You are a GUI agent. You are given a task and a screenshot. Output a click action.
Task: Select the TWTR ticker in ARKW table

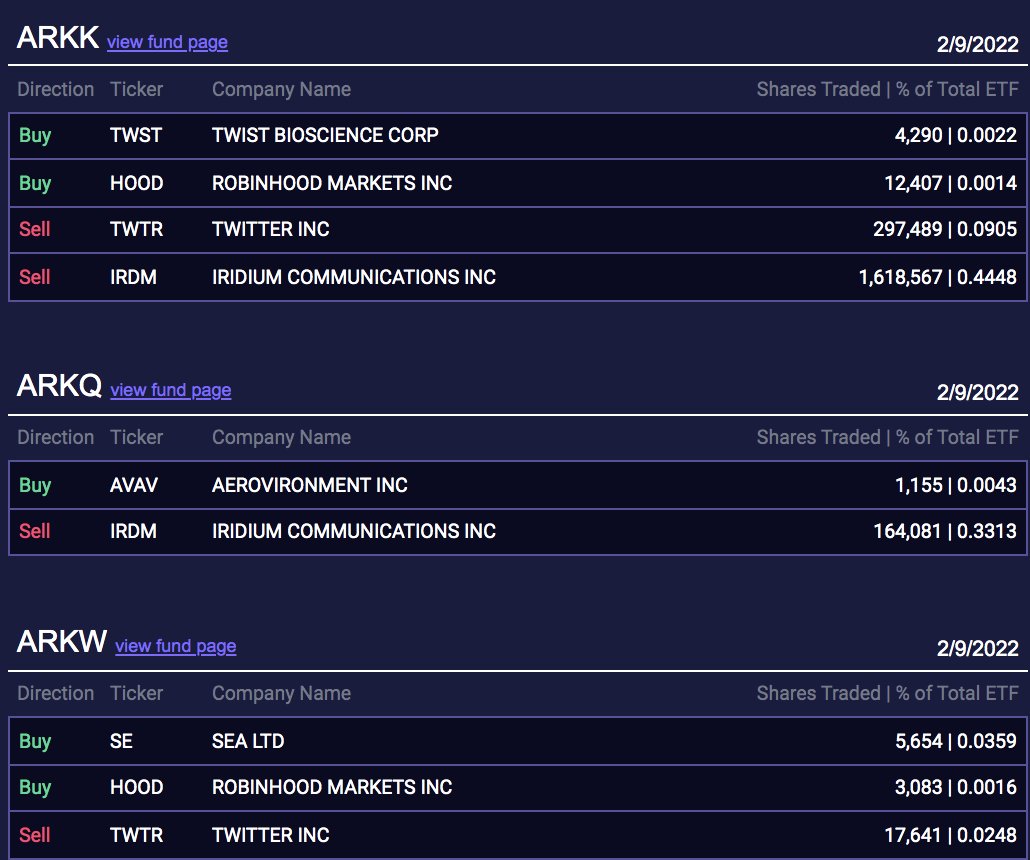(x=137, y=836)
